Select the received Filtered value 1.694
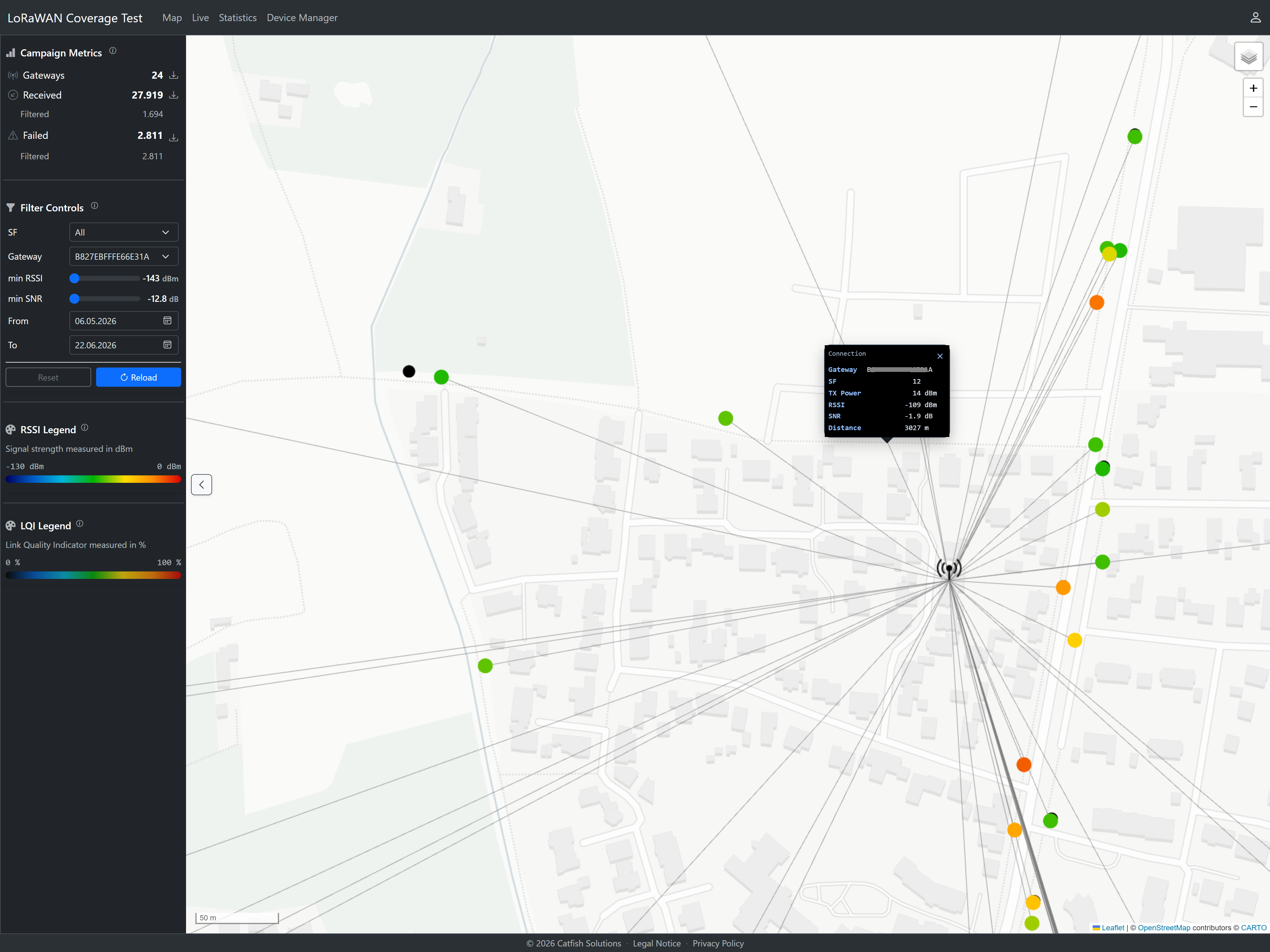 click(153, 114)
